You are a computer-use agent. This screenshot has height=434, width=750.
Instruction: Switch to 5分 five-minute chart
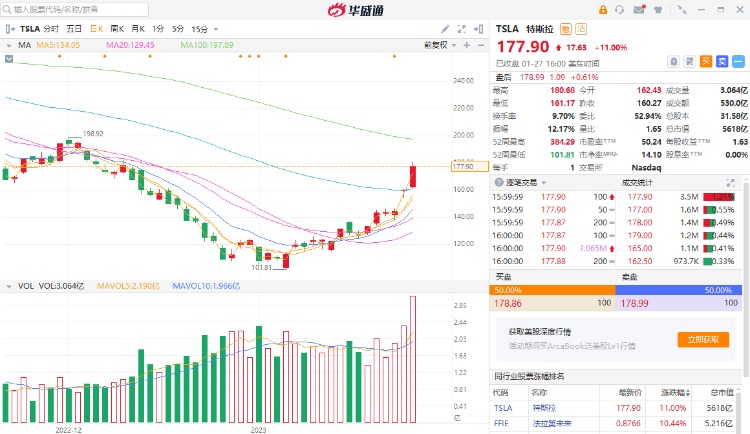178,29
